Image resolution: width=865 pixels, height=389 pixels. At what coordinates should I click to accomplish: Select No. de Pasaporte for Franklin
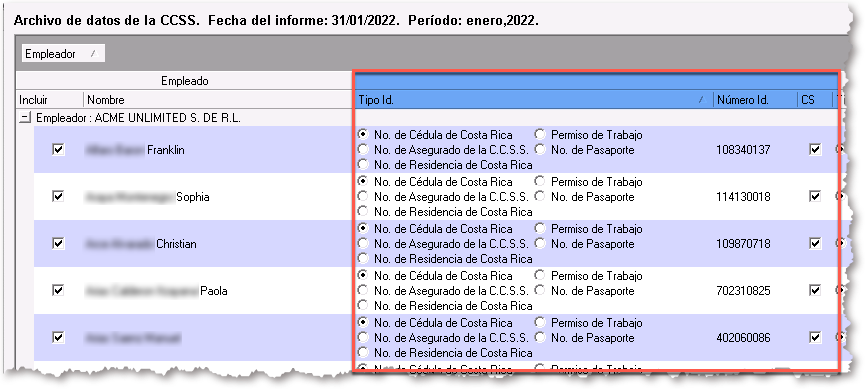540,149
